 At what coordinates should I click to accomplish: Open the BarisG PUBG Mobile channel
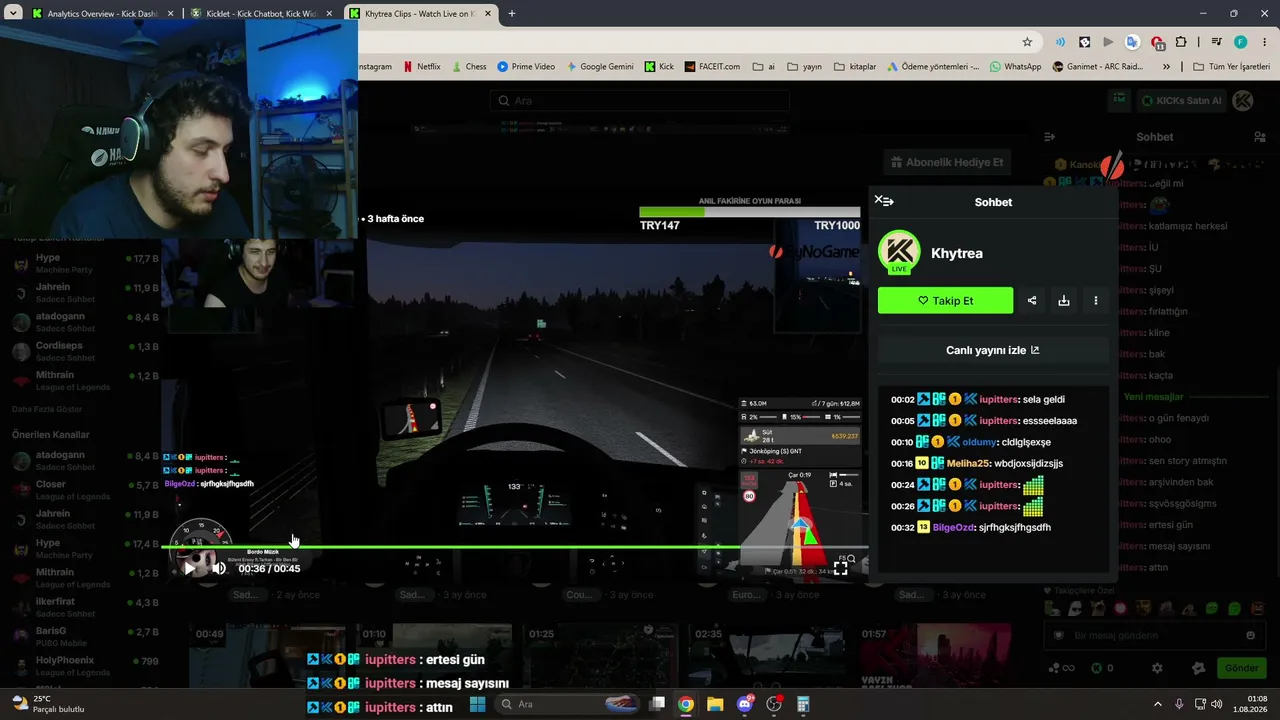pos(85,637)
